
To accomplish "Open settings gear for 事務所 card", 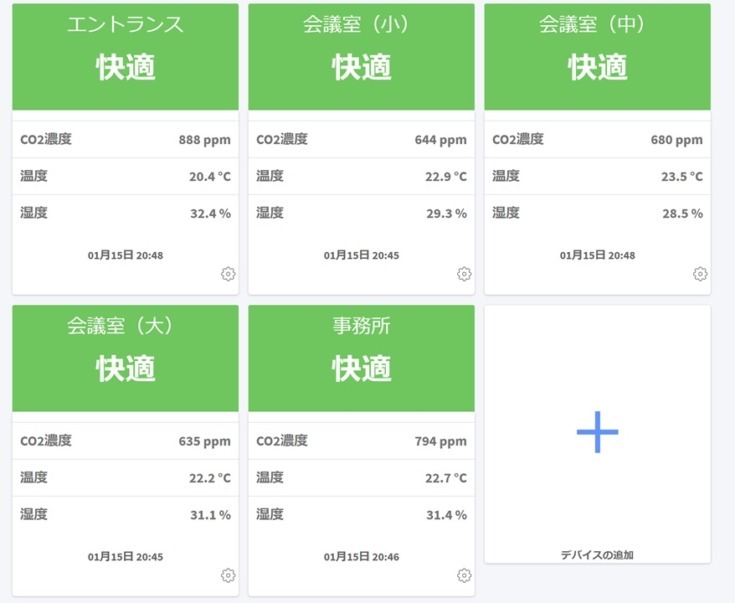I will pos(464,575).
